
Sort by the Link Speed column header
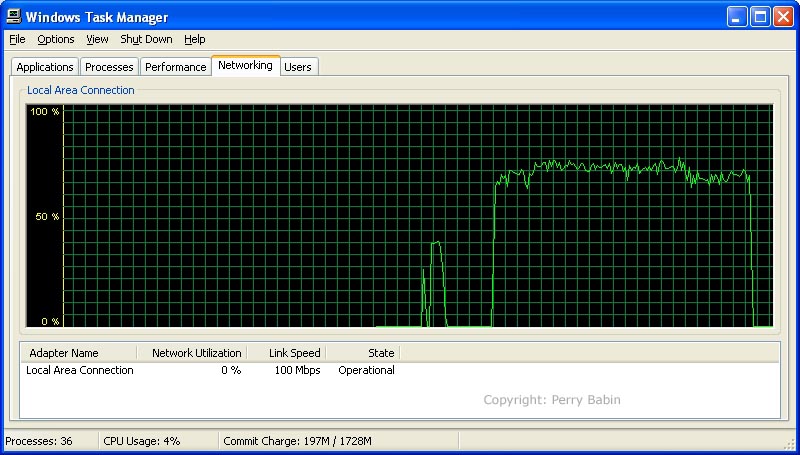pos(287,352)
